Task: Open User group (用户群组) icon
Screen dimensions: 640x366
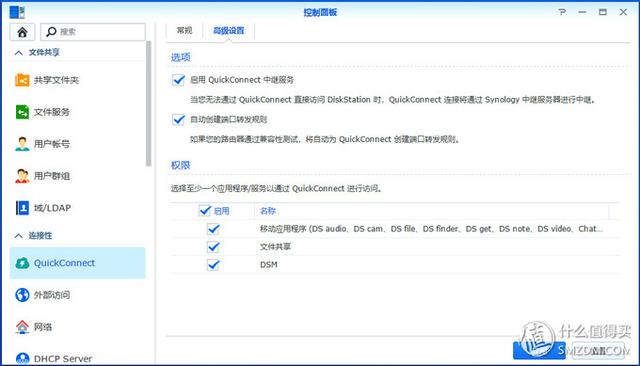Action: point(22,176)
